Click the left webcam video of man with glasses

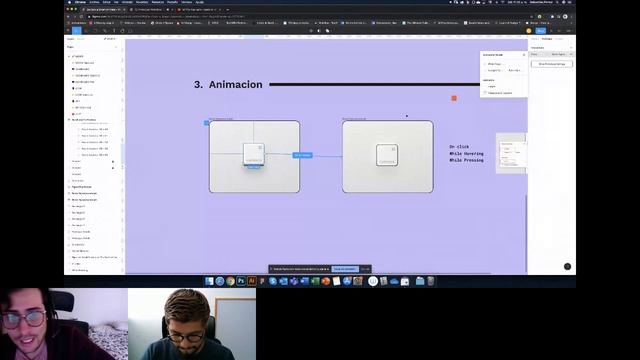64,324
